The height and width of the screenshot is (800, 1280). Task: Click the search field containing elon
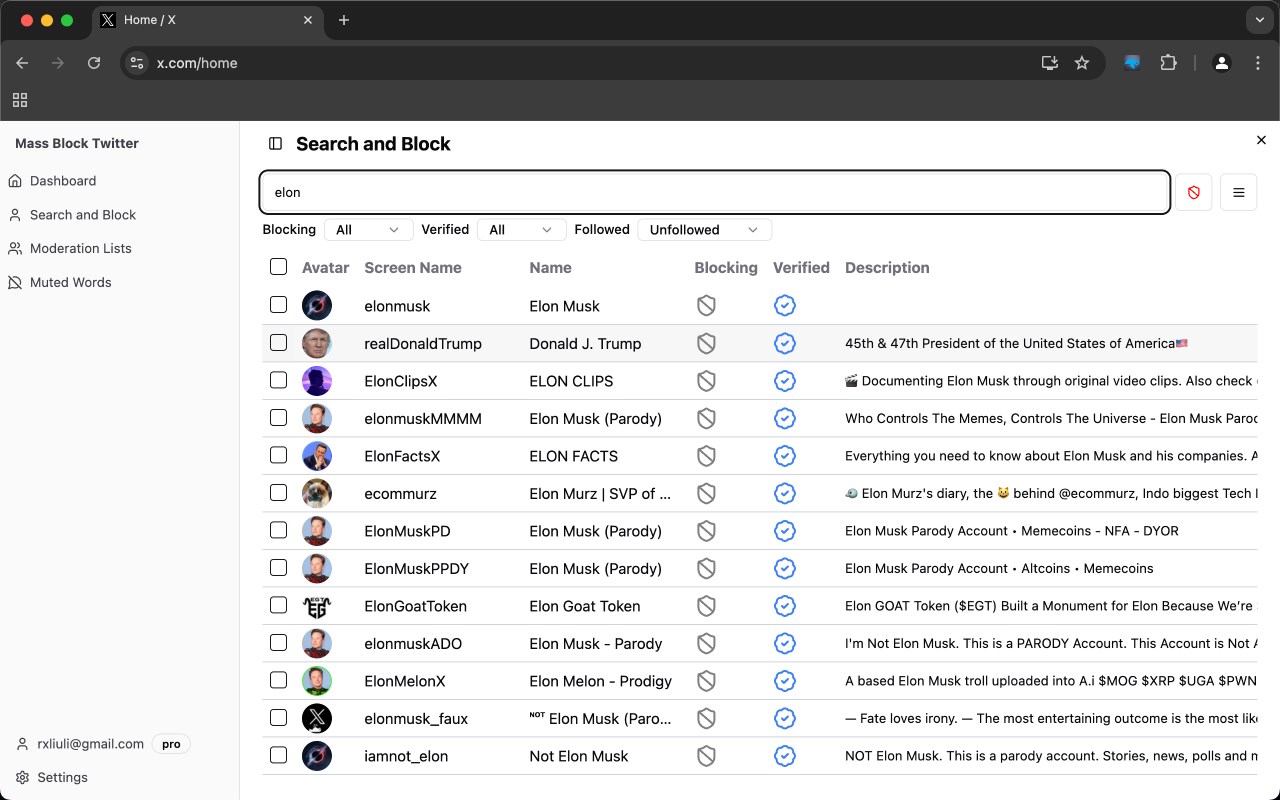pos(714,192)
